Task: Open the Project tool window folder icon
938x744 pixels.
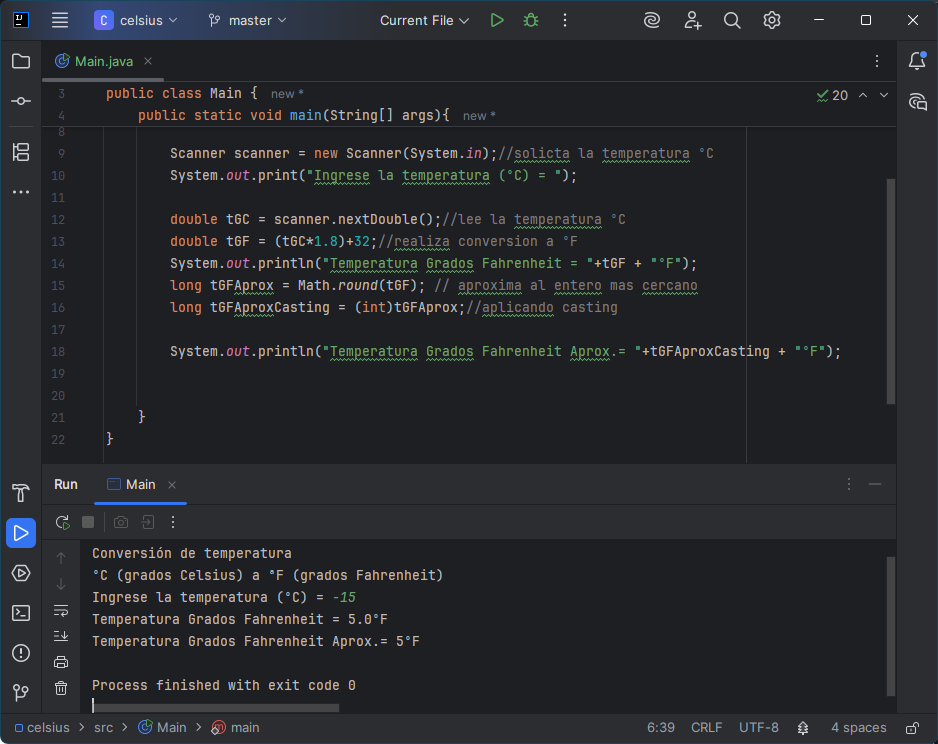Action: [21, 61]
